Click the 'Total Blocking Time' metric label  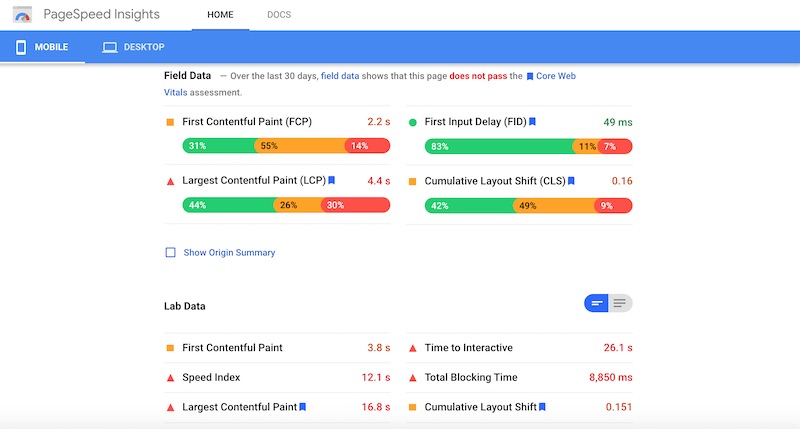tap(471, 377)
